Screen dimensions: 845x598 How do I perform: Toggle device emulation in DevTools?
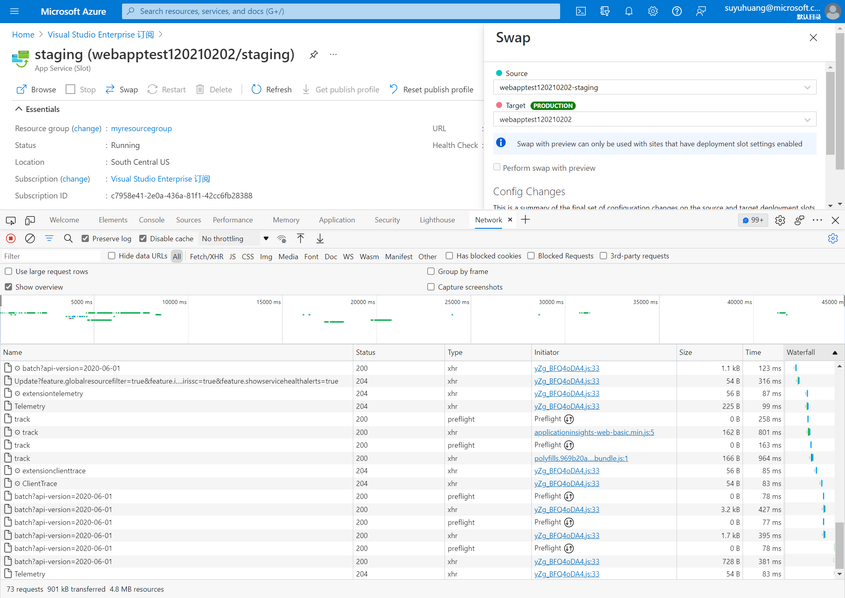(x=30, y=220)
